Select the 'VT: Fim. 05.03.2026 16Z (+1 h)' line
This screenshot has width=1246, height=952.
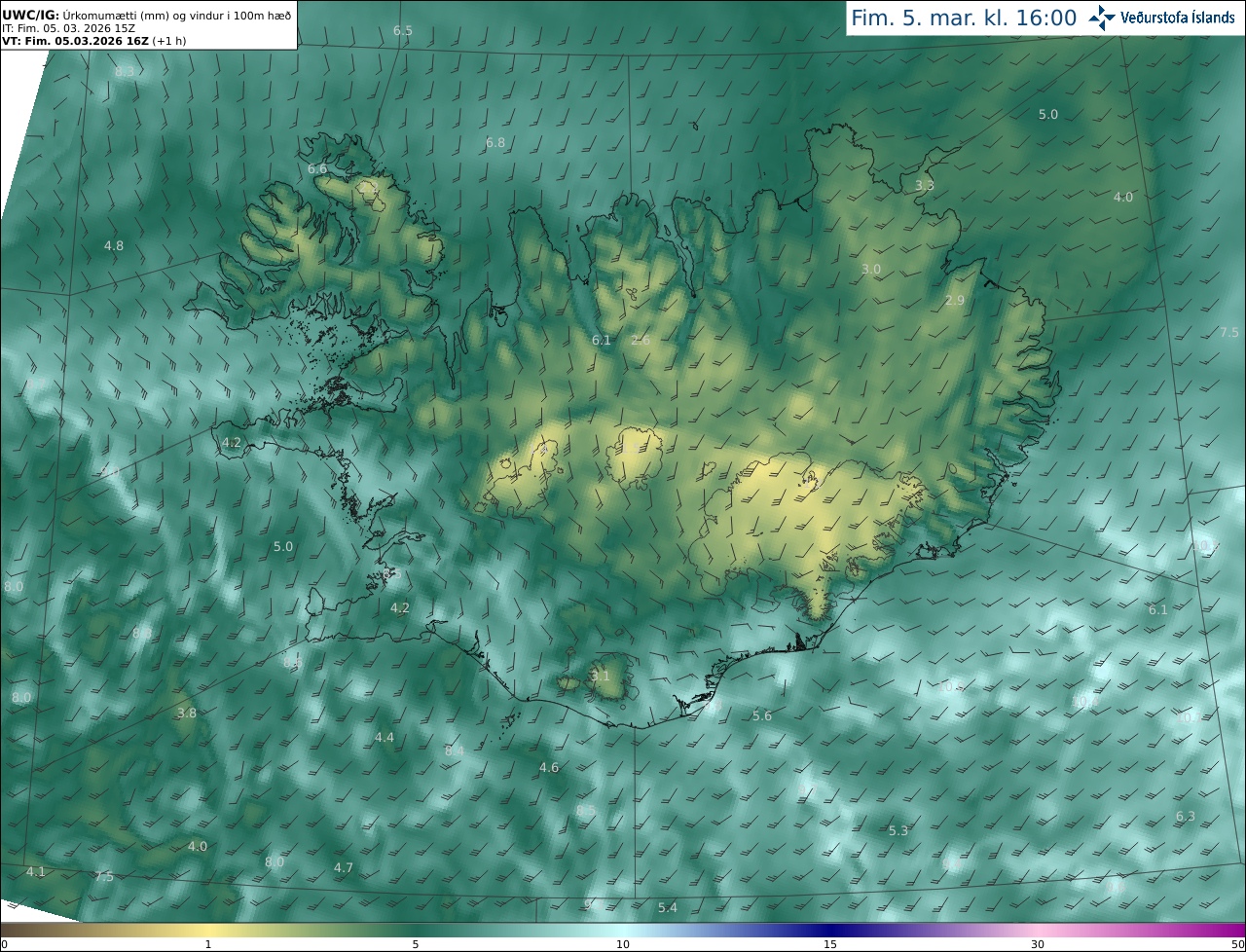(93, 42)
